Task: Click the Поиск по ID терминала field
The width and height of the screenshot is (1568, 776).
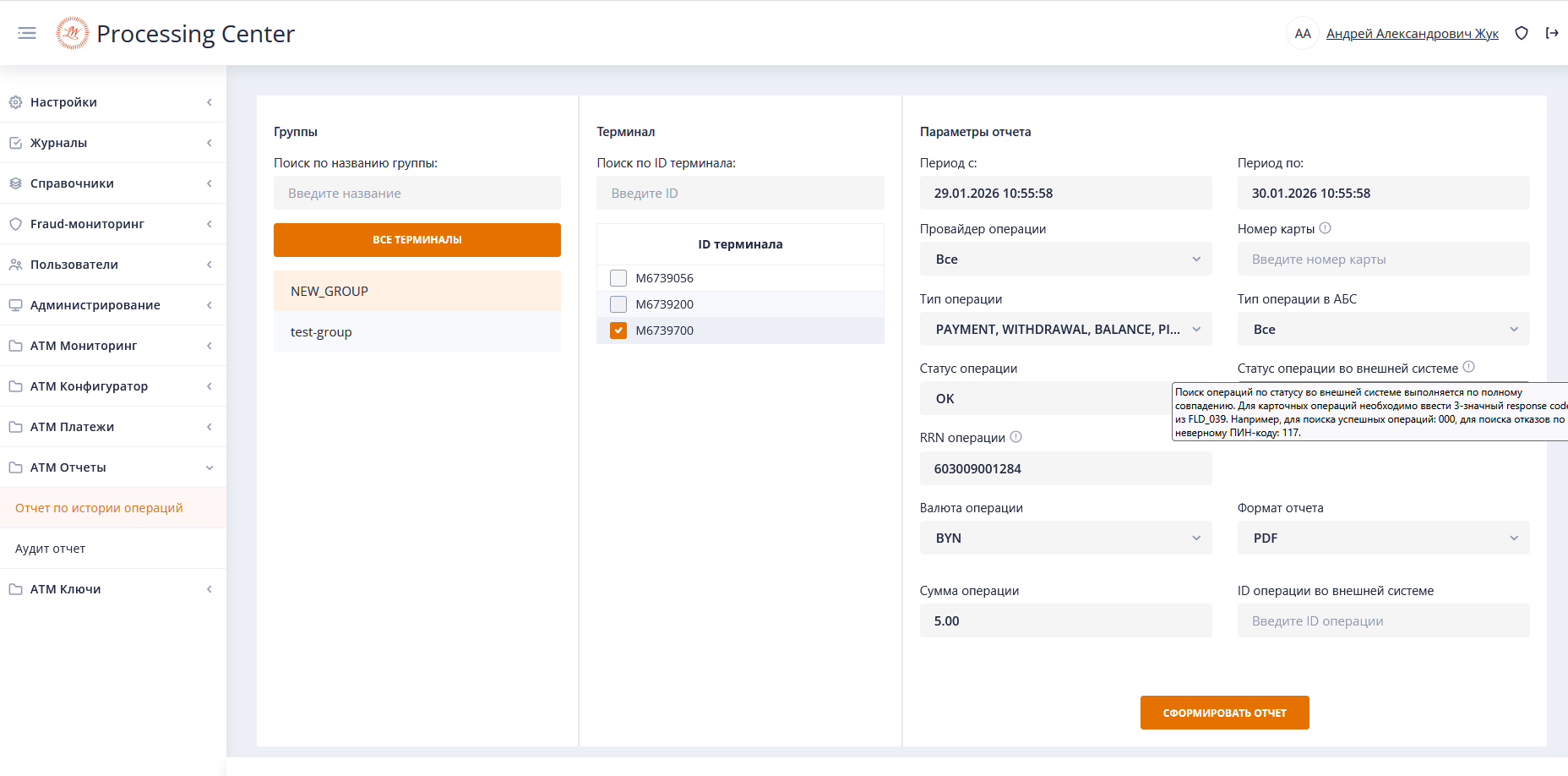Action: point(740,194)
